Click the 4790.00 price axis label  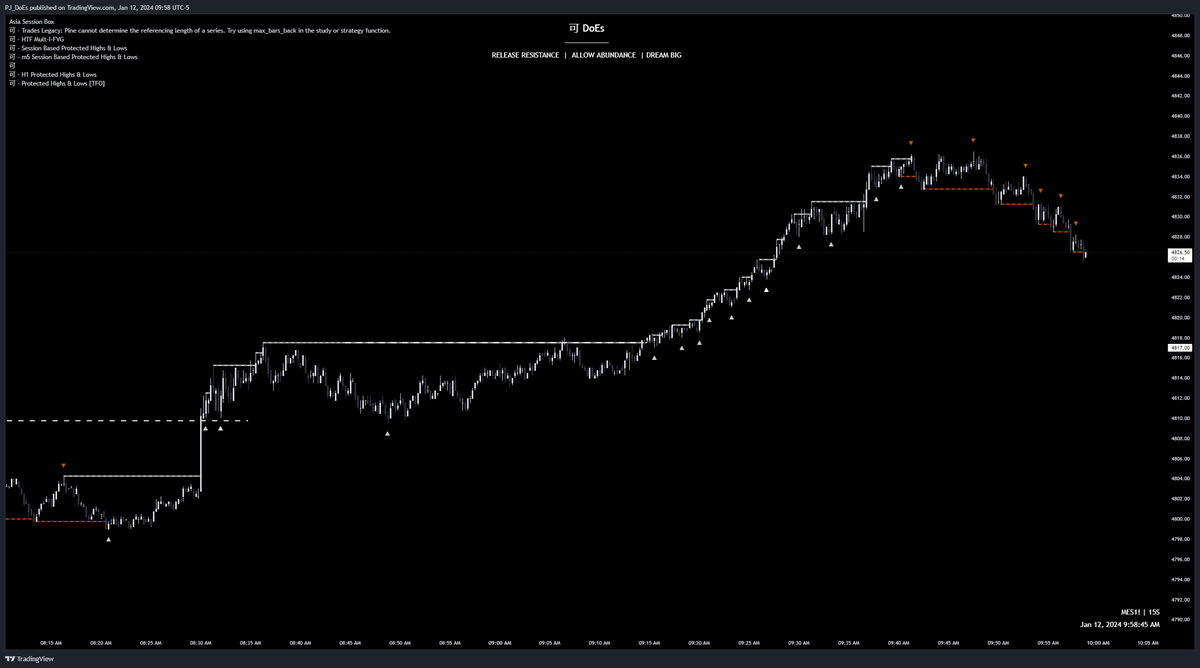(x=1179, y=620)
